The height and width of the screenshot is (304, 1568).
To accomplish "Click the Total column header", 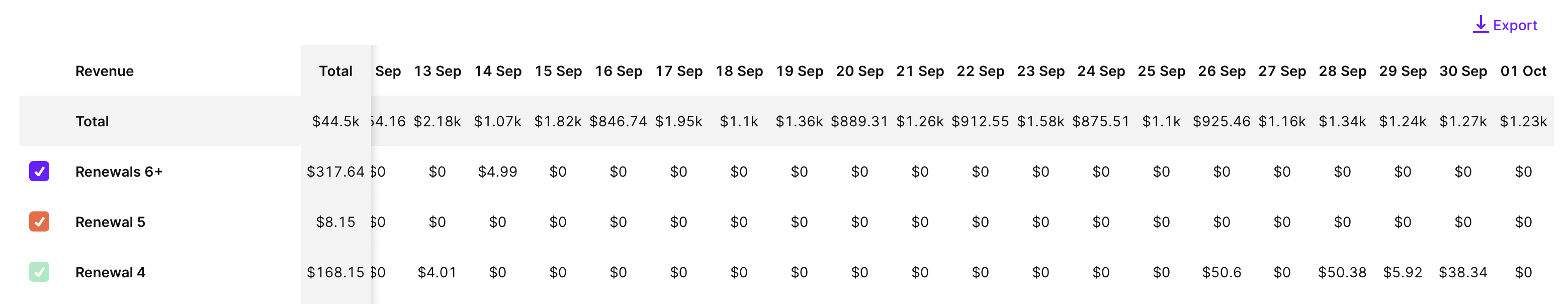I will coord(335,71).
